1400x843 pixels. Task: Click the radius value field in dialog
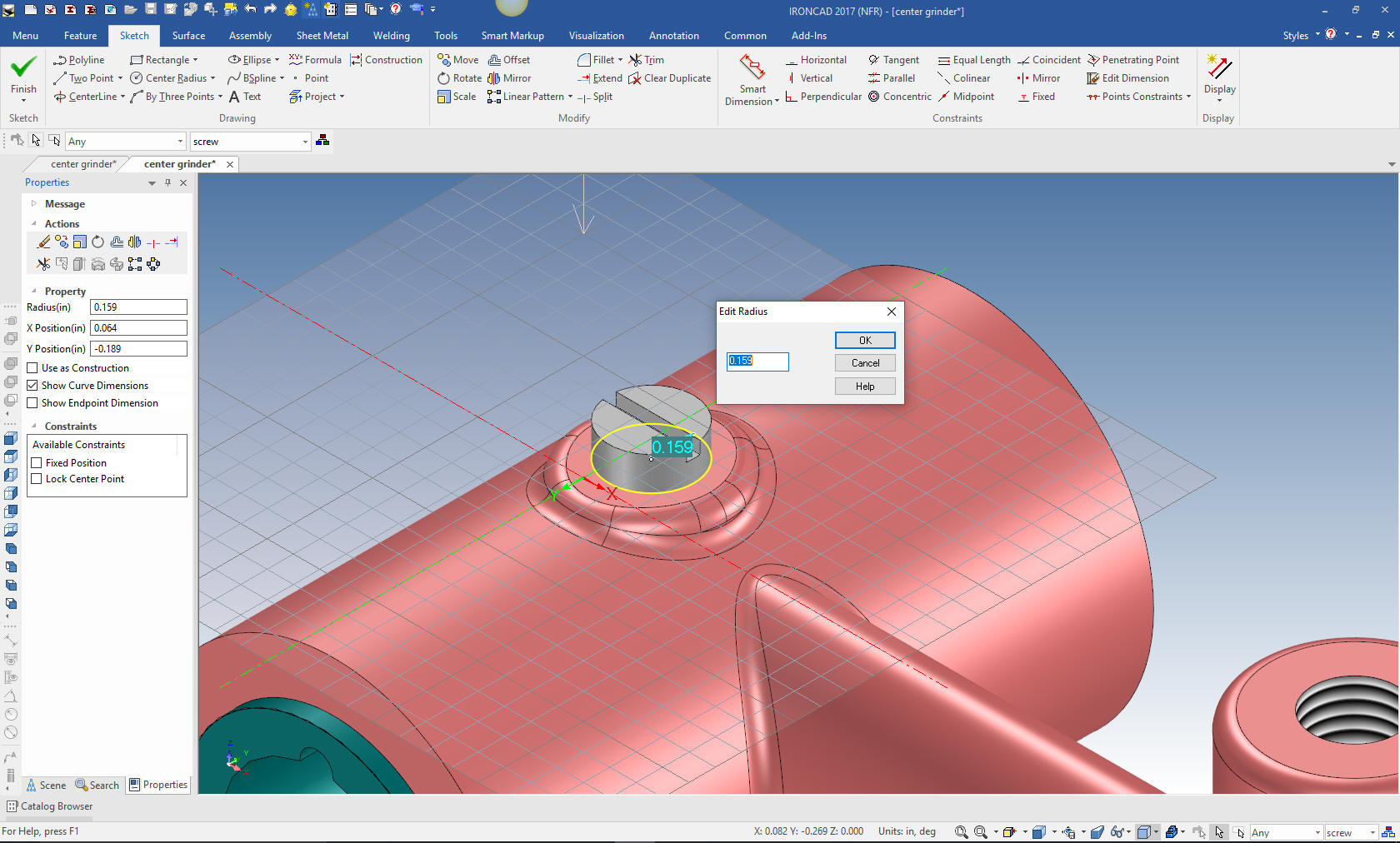[x=757, y=362]
